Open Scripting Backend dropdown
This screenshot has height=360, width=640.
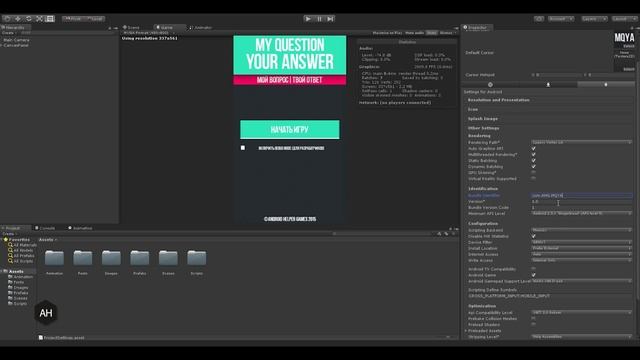582,230
